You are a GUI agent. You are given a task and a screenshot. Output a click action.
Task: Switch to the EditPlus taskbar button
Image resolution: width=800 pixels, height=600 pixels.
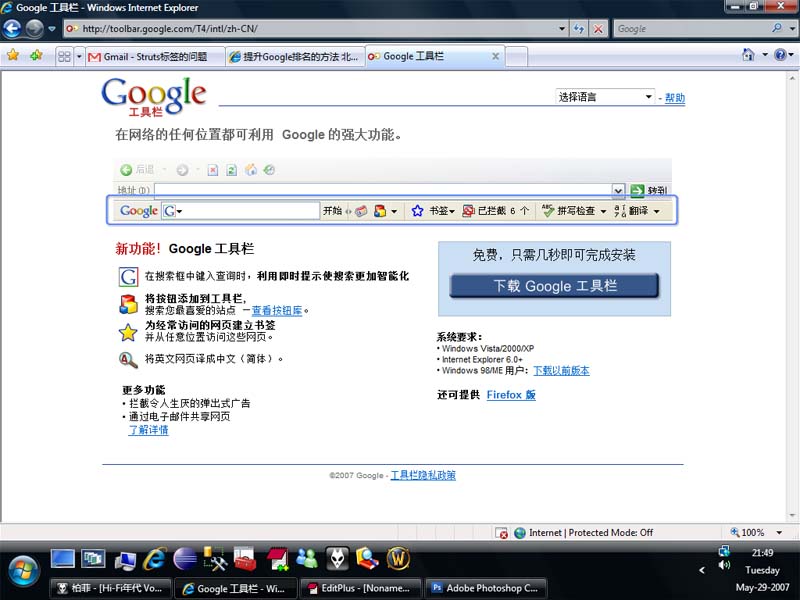[x=361, y=588]
